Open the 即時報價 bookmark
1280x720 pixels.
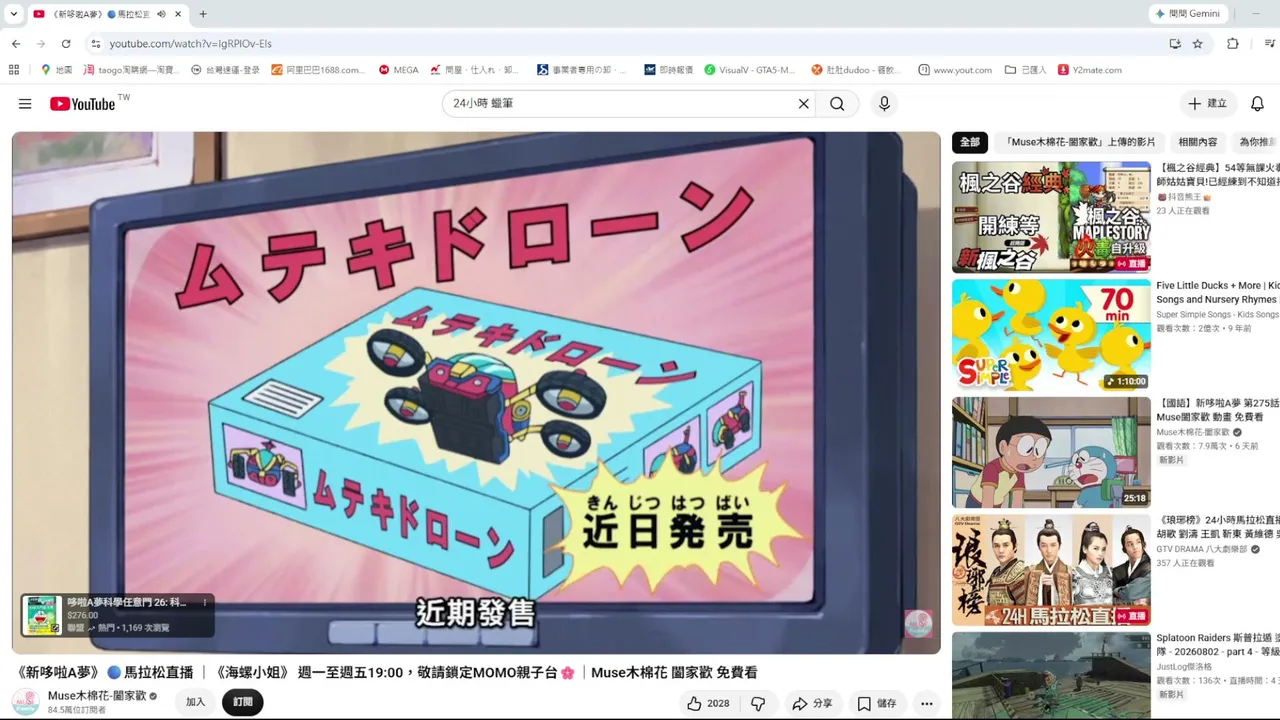tap(669, 70)
